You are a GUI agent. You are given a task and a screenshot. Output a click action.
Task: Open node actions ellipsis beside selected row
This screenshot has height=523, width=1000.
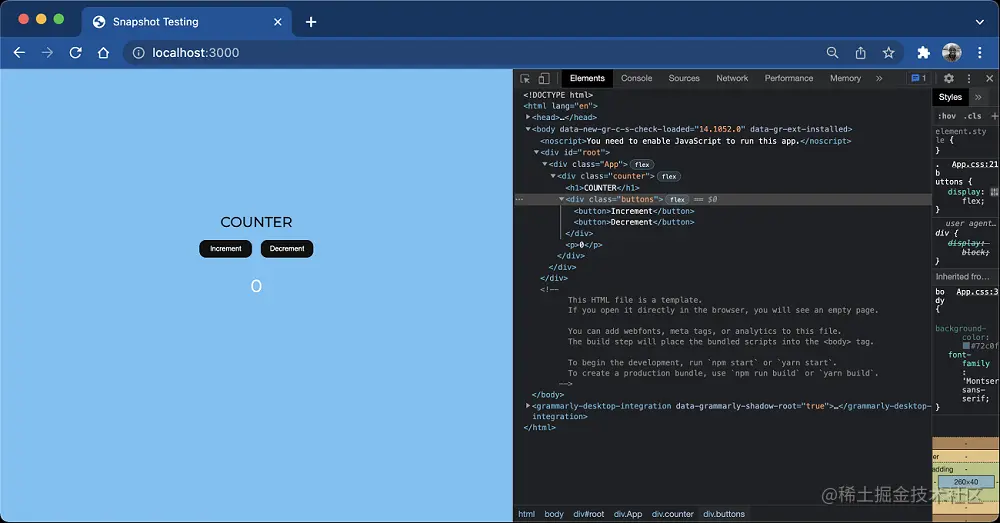coord(519,200)
